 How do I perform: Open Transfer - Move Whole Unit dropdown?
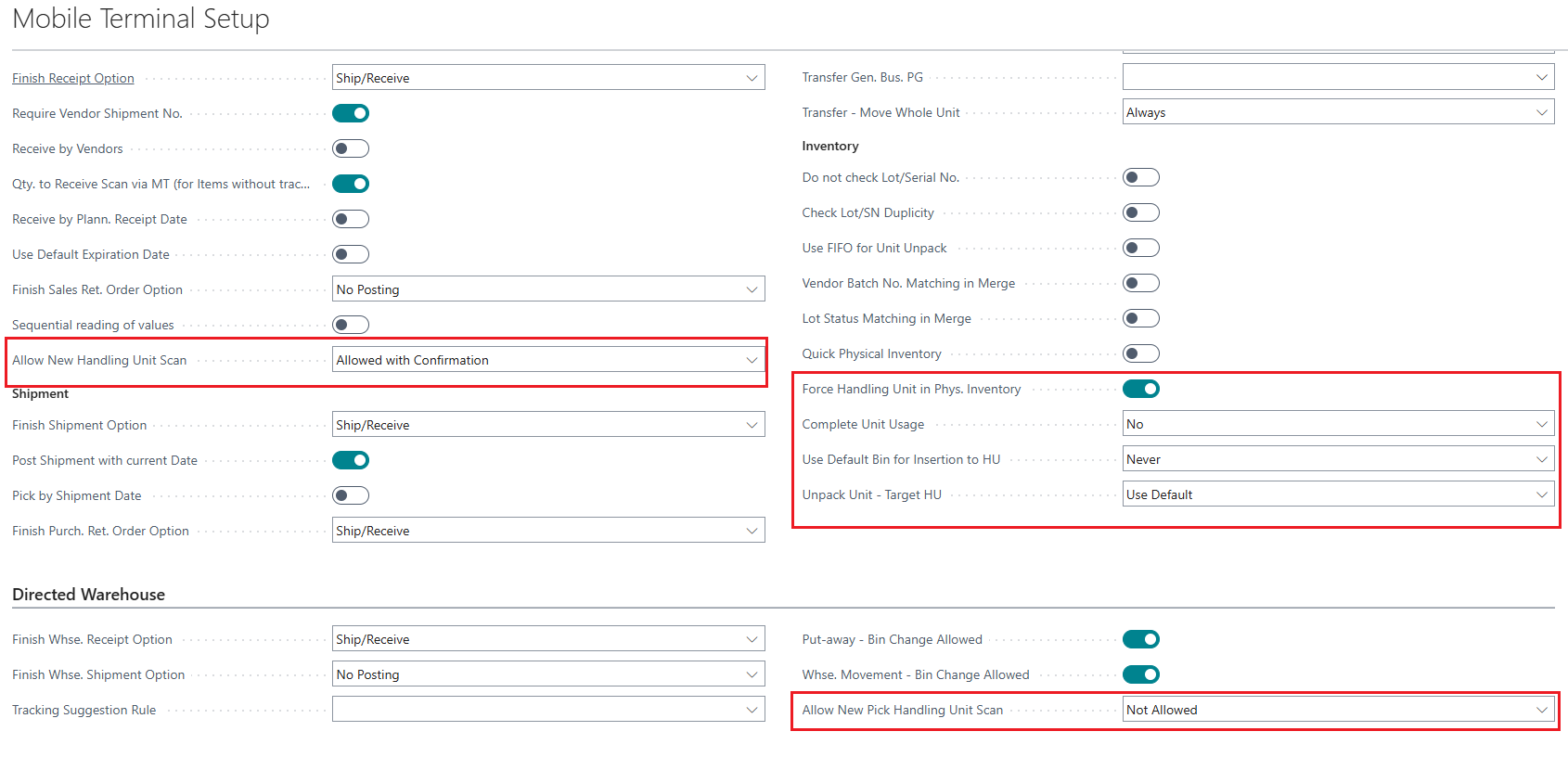tap(1337, 112)
